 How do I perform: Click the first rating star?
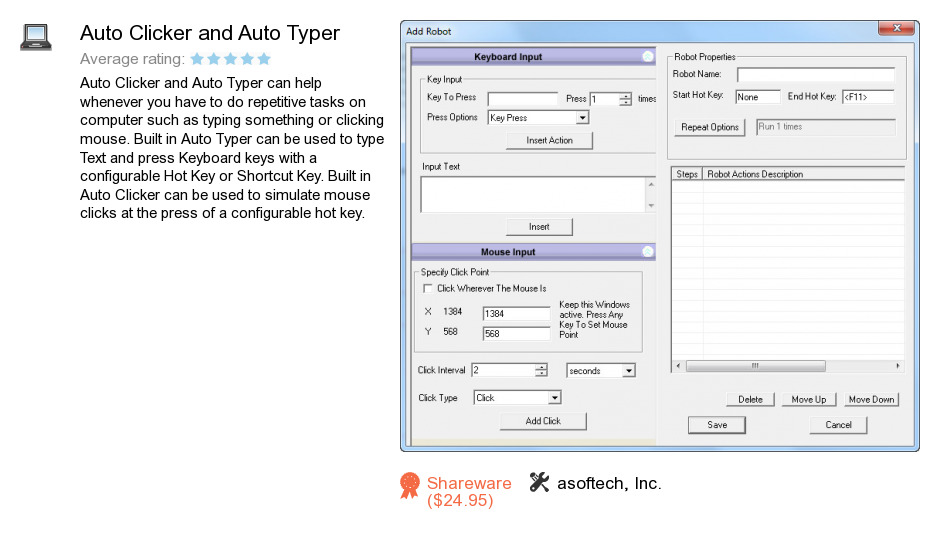[197, 59]
